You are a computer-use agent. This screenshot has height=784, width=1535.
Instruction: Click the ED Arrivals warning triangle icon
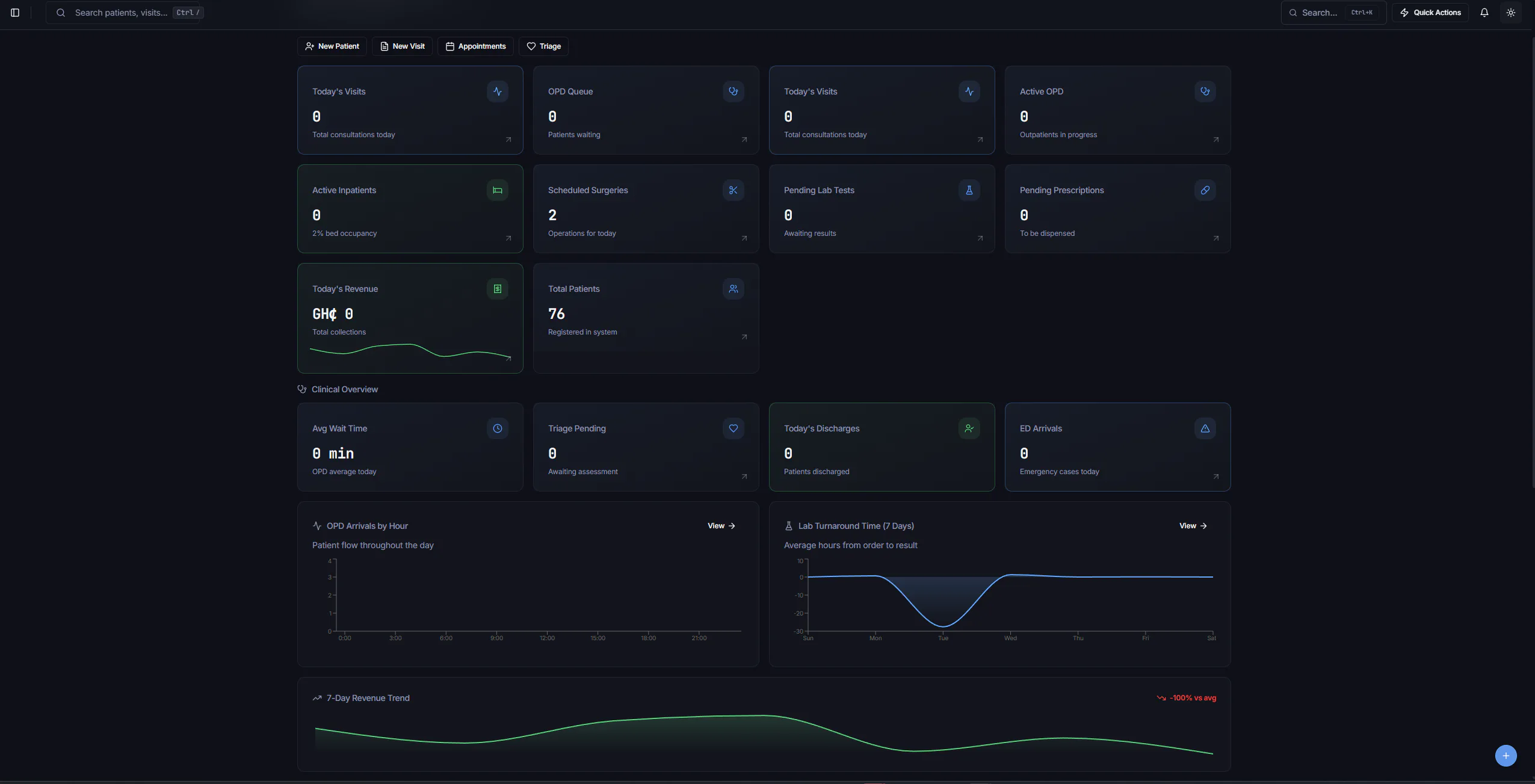pyautogui.click(x=1205, y=428)
